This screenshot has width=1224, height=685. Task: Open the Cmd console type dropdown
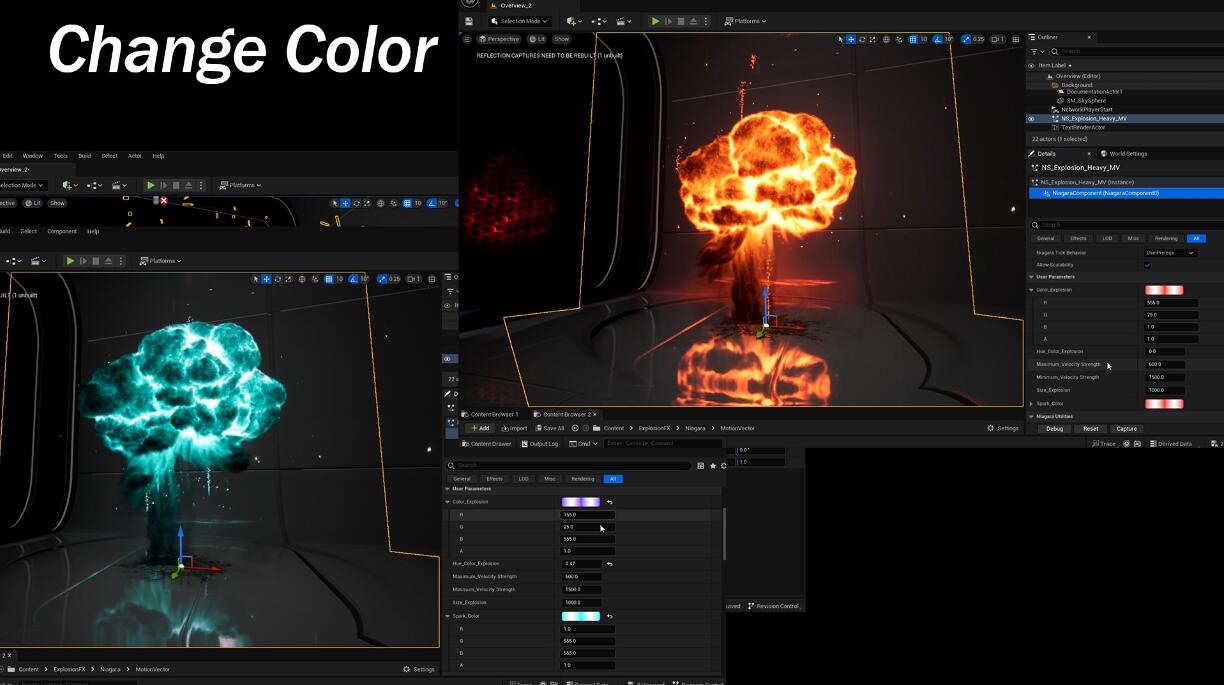click(x=583, y=444)
